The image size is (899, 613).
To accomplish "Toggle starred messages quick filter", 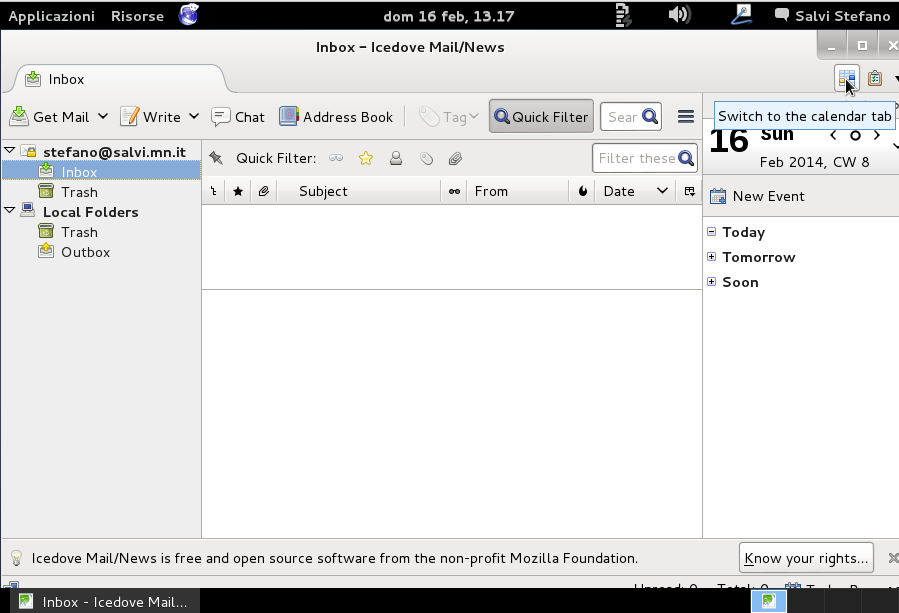I will (366, 158).
